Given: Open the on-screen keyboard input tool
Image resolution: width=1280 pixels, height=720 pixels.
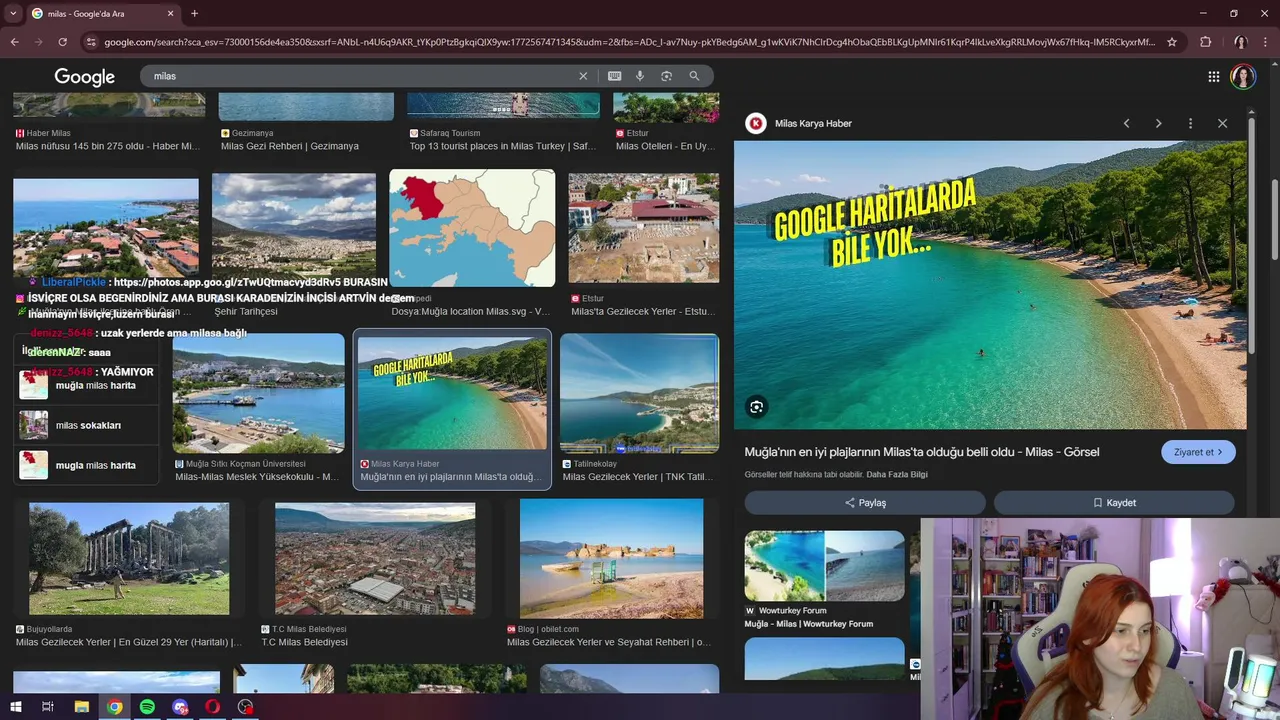Looking at the screenshot, I should 614,76.
